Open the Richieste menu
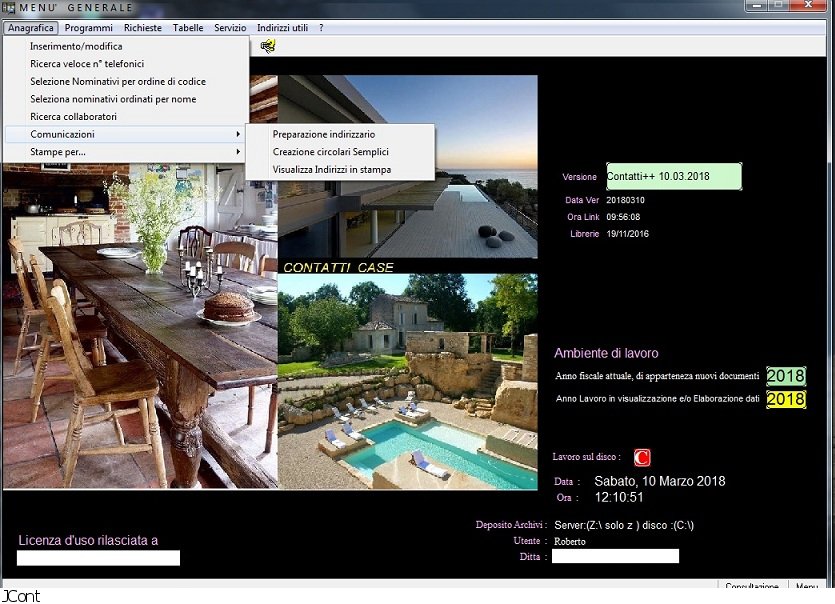835x604 pixels. (142, 28)
